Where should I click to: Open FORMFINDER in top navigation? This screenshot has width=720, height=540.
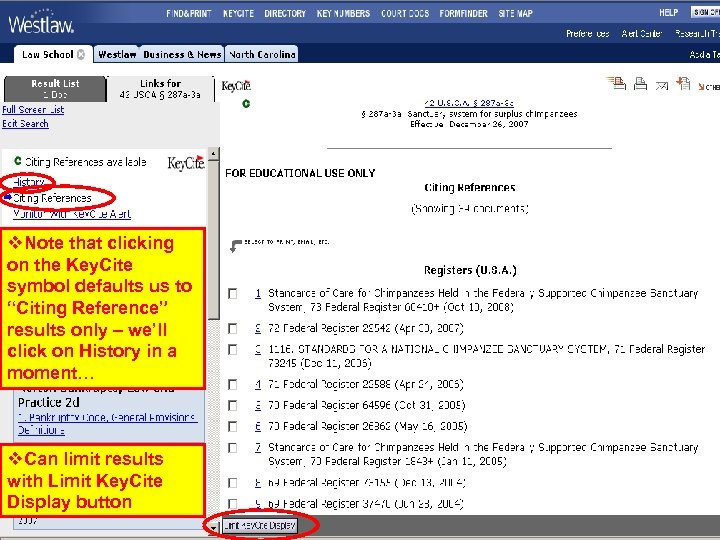[x=463, y=14]
